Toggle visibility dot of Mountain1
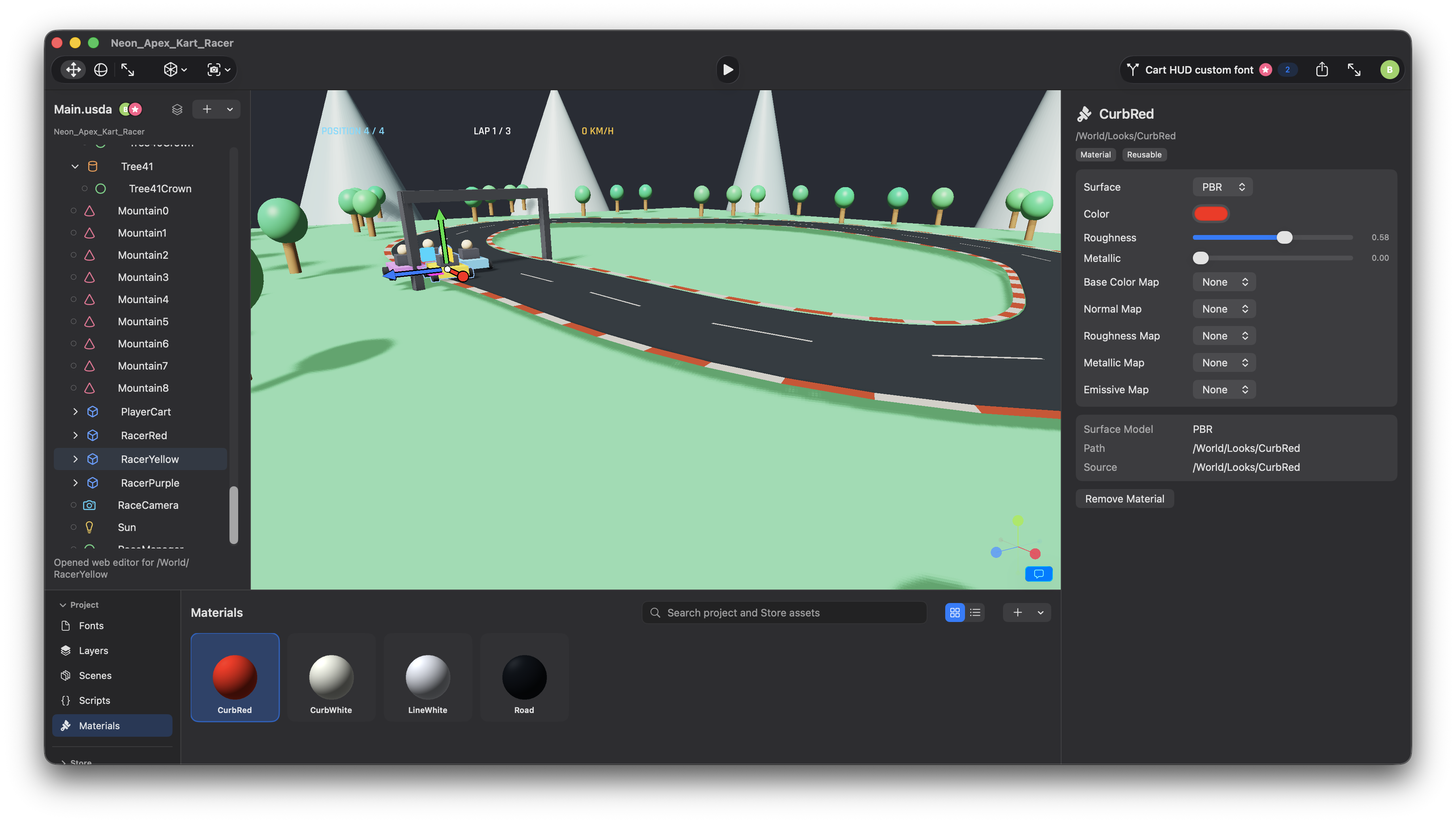The height and width of the screenshot is (823, 1456). tap(74, 233)
